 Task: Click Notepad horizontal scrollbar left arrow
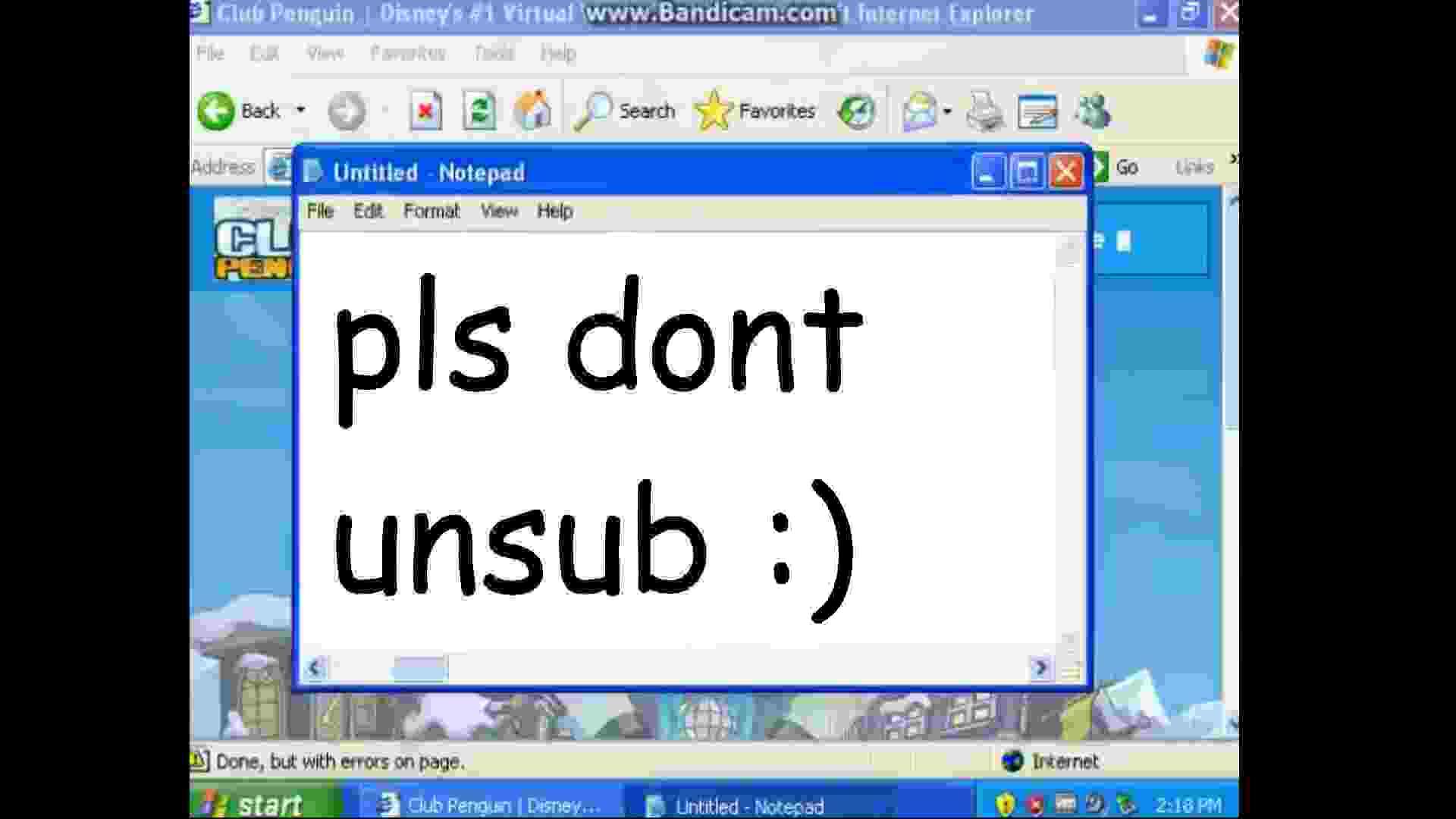point(315,668)
